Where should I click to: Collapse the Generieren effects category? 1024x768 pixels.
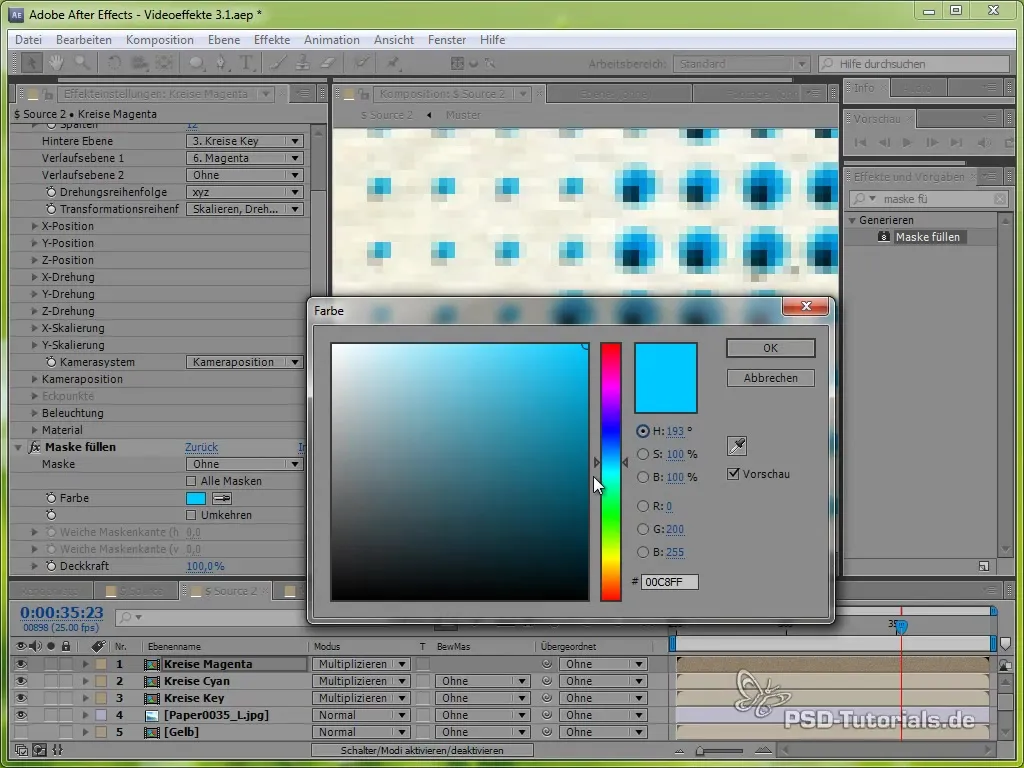point(852,221)
